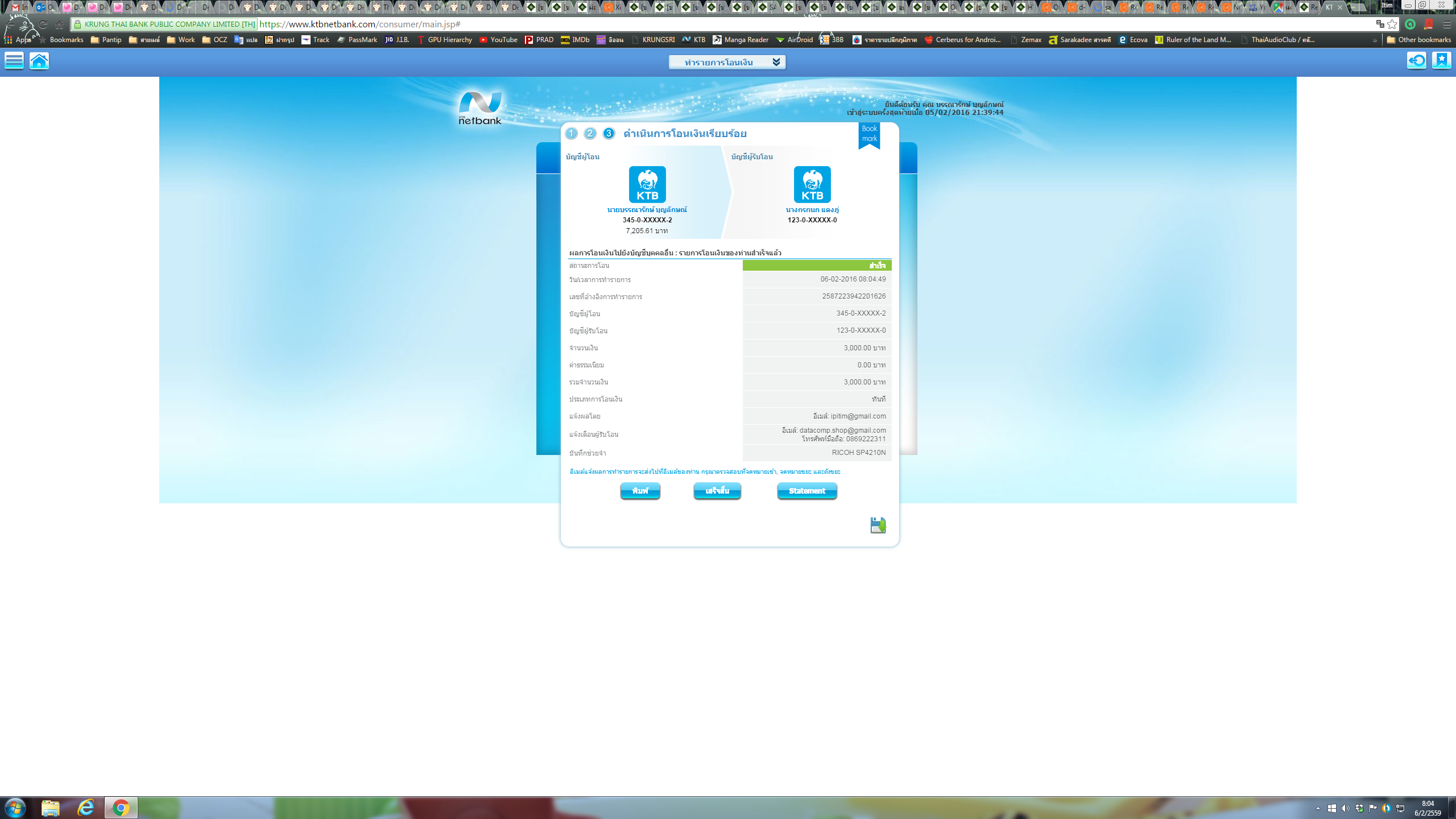Viewport: 1456px width, 819px height.
Task: Click the star bookmark icon in the blue bar
Action: pos(1441,60)
